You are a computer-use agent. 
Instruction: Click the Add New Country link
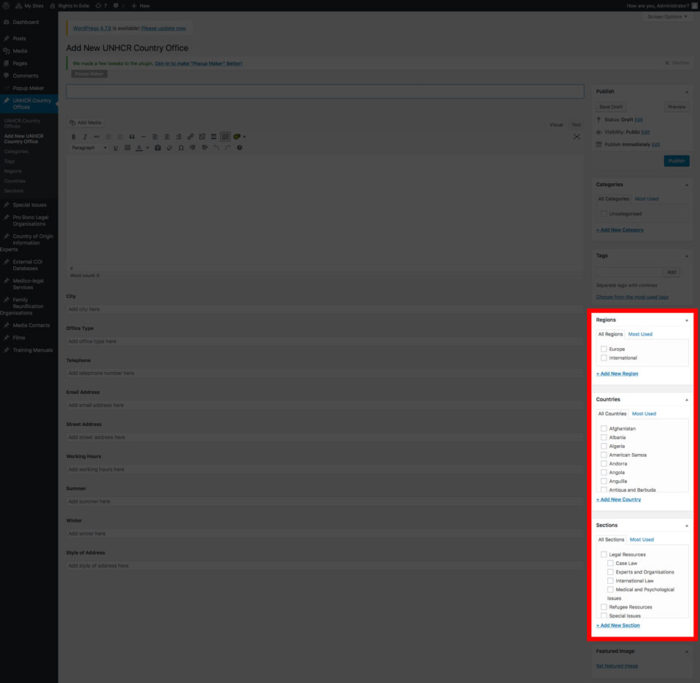pyautogui.click(x=618, y=500)
